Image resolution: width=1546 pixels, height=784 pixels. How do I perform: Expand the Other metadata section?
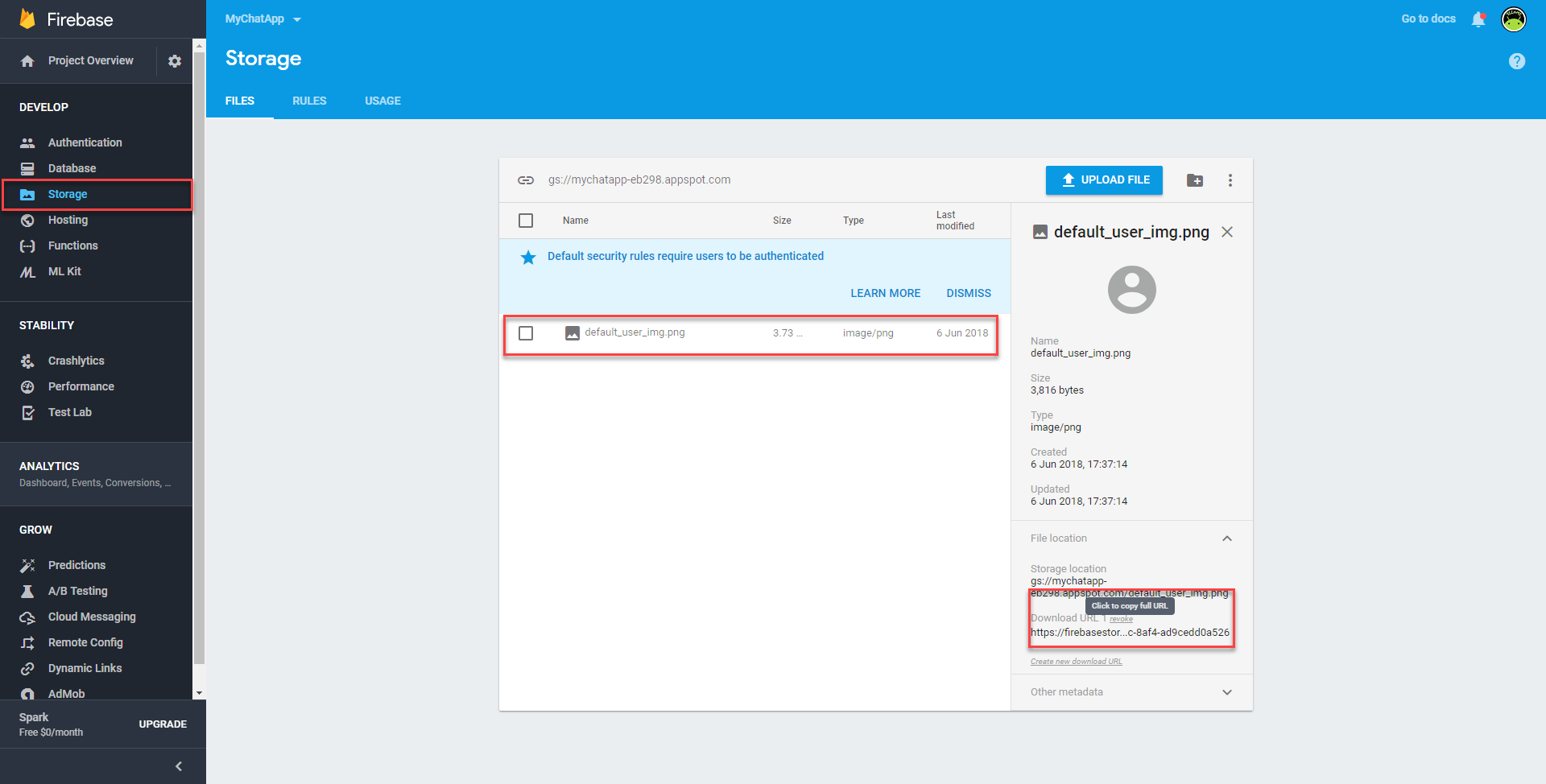(x=1226, y=692)
